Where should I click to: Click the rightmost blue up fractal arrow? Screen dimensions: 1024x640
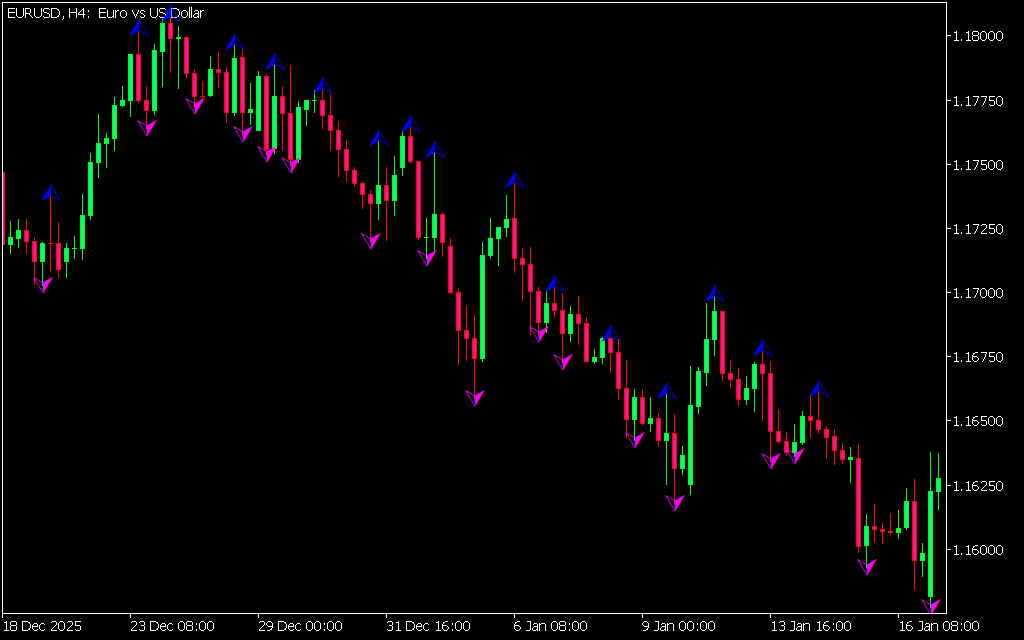819,388
